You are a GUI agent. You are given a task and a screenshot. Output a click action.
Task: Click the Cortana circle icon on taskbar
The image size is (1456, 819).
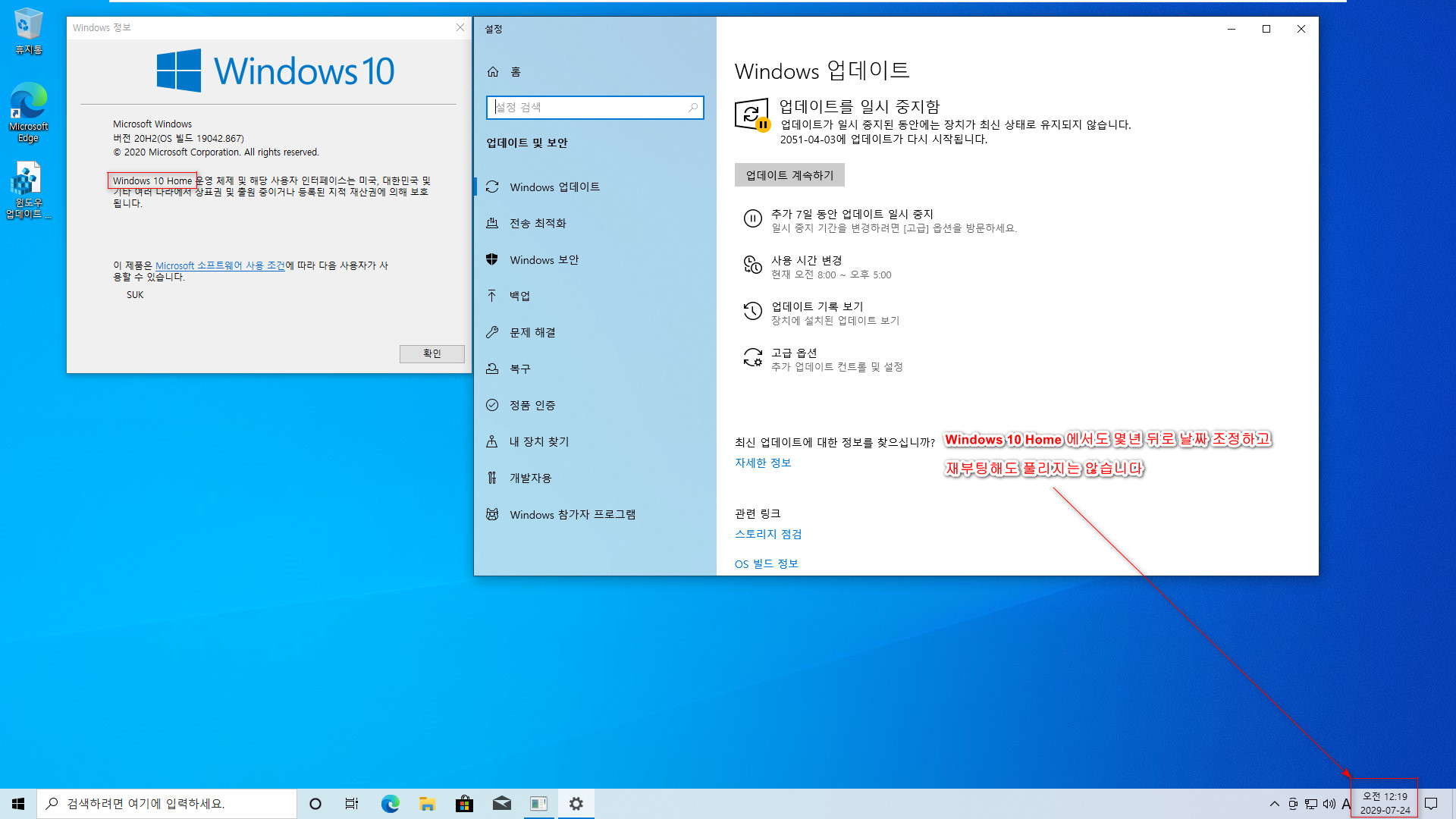315,804
